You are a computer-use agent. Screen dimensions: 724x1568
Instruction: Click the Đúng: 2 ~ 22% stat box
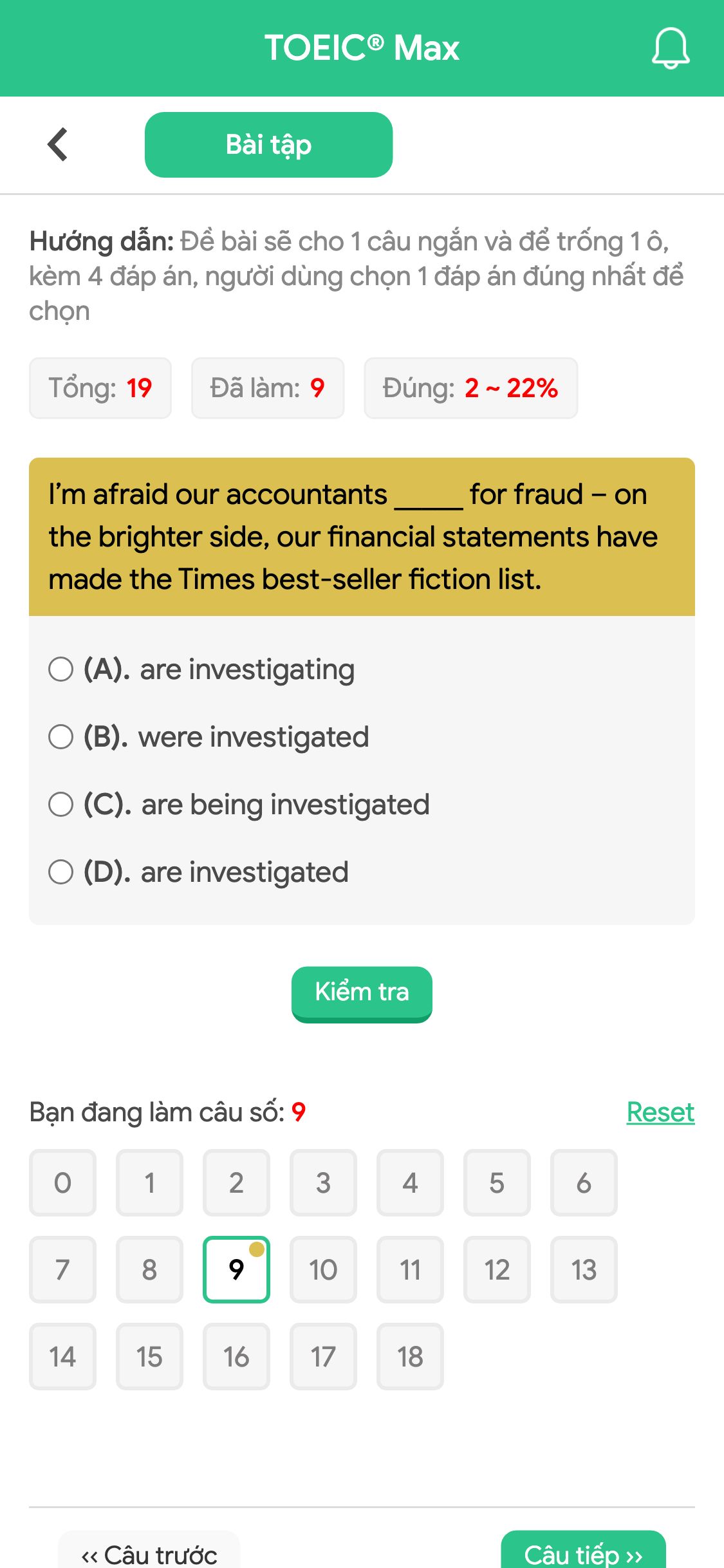470,387
